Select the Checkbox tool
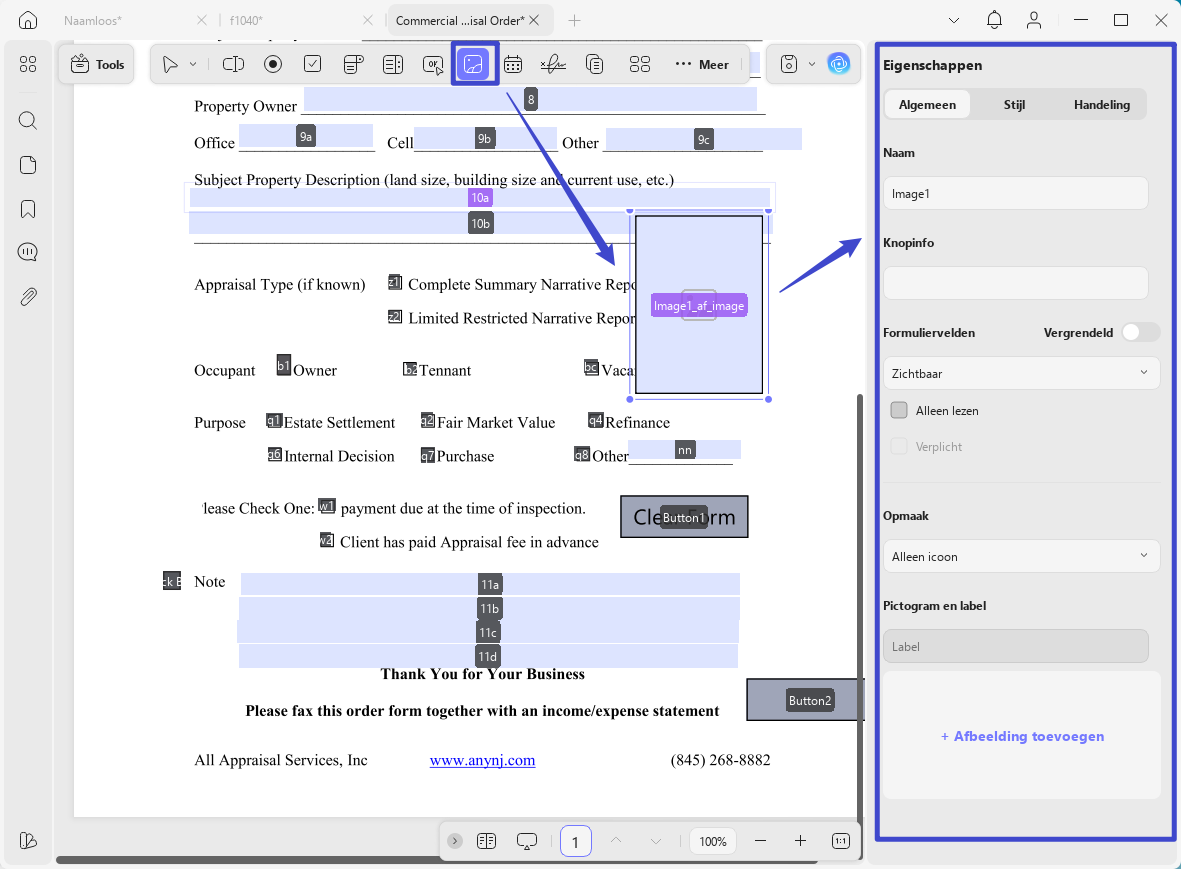 tap(313, 65)
